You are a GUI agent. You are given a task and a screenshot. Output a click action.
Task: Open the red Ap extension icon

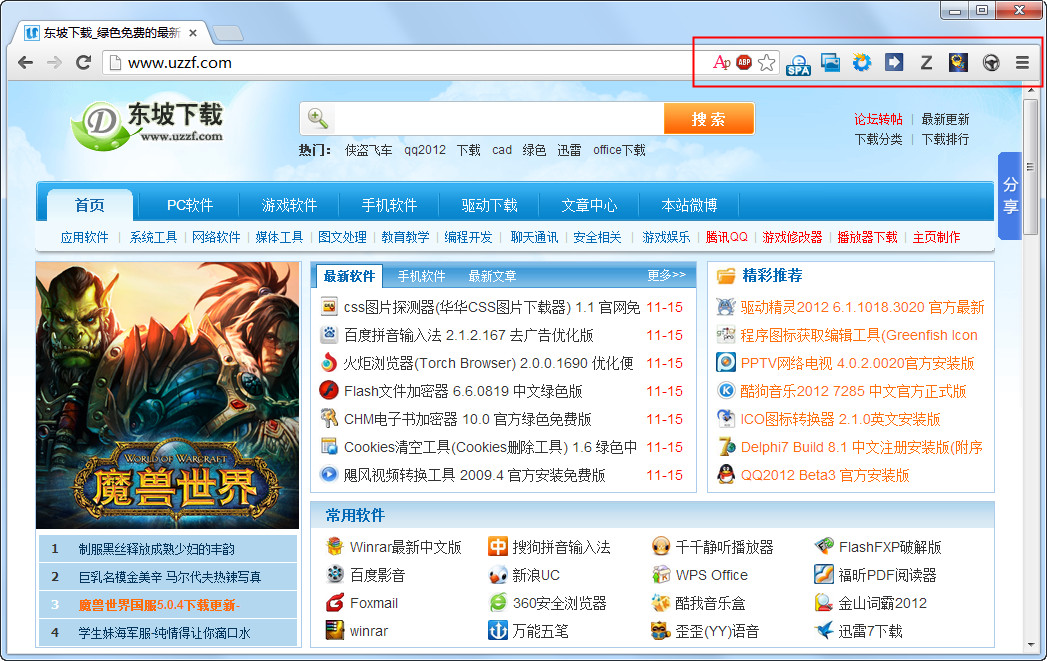(x=721, y=63)
